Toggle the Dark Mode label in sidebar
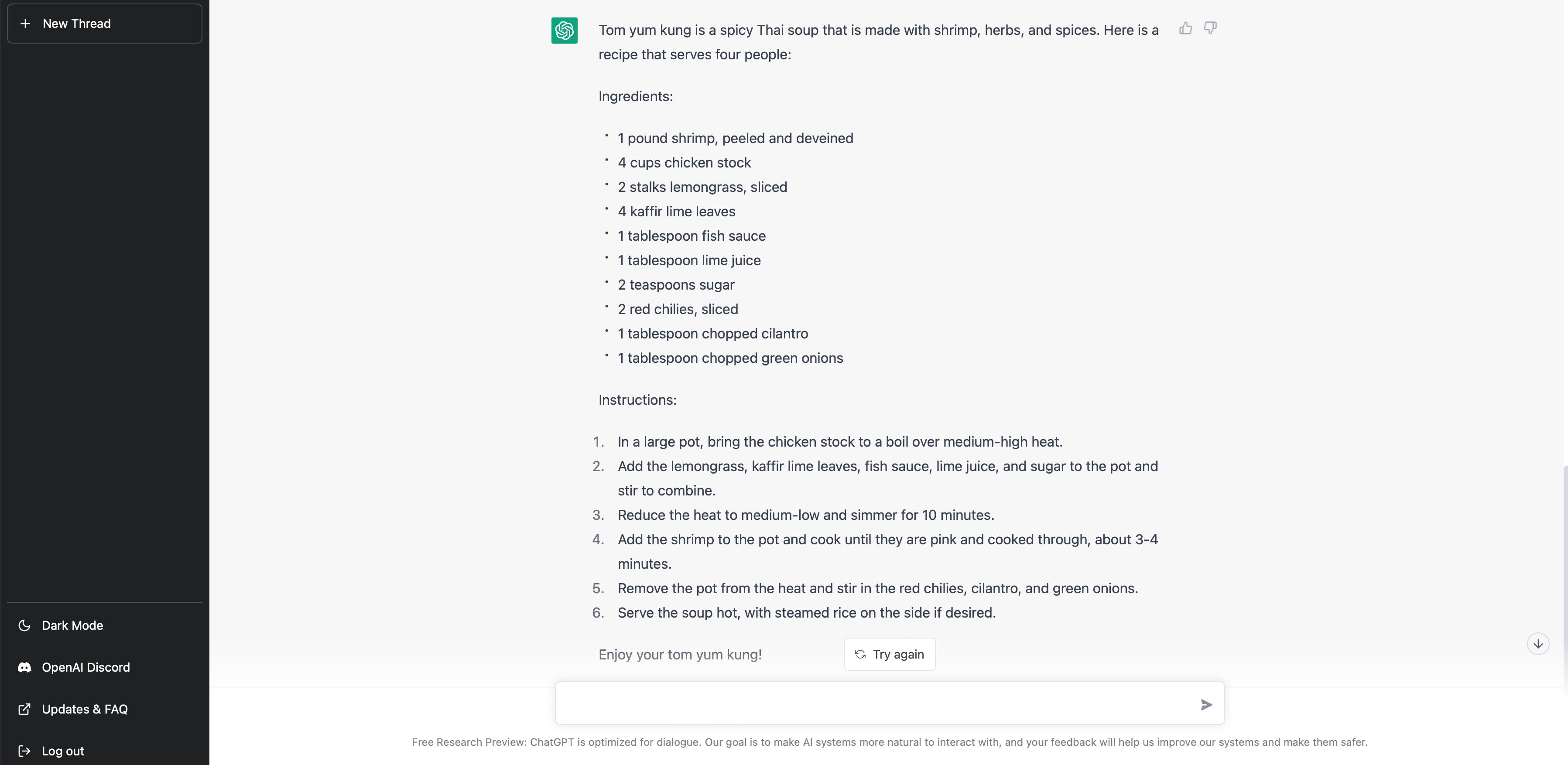 [72, 625]
